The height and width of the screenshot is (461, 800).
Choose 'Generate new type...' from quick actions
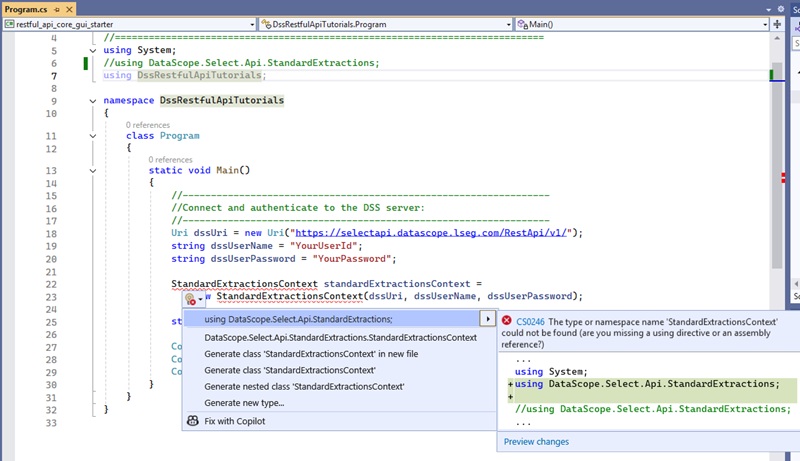[x=244, y=402]
